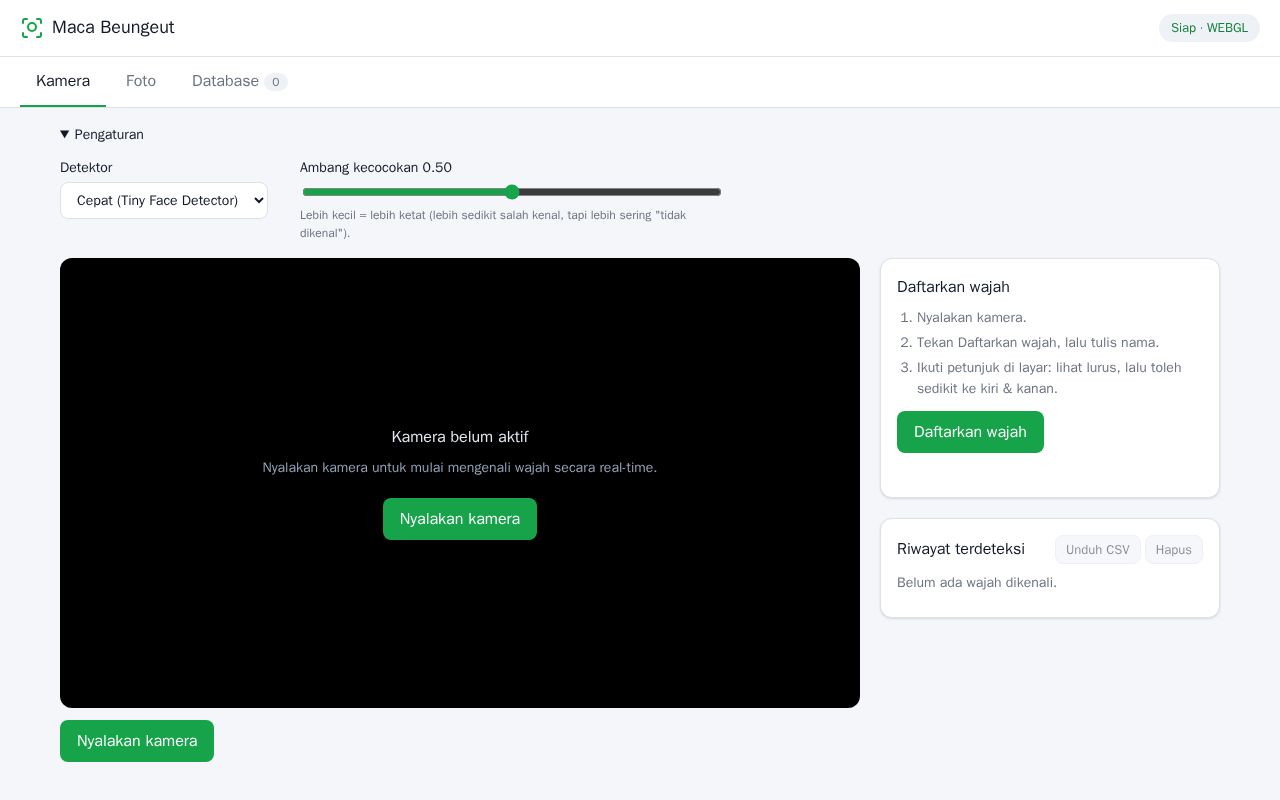Viewport: 1280px width, 800px height.
Task: Click the step 'Nyalakan kamera.' list item
Action: [972, 318]
